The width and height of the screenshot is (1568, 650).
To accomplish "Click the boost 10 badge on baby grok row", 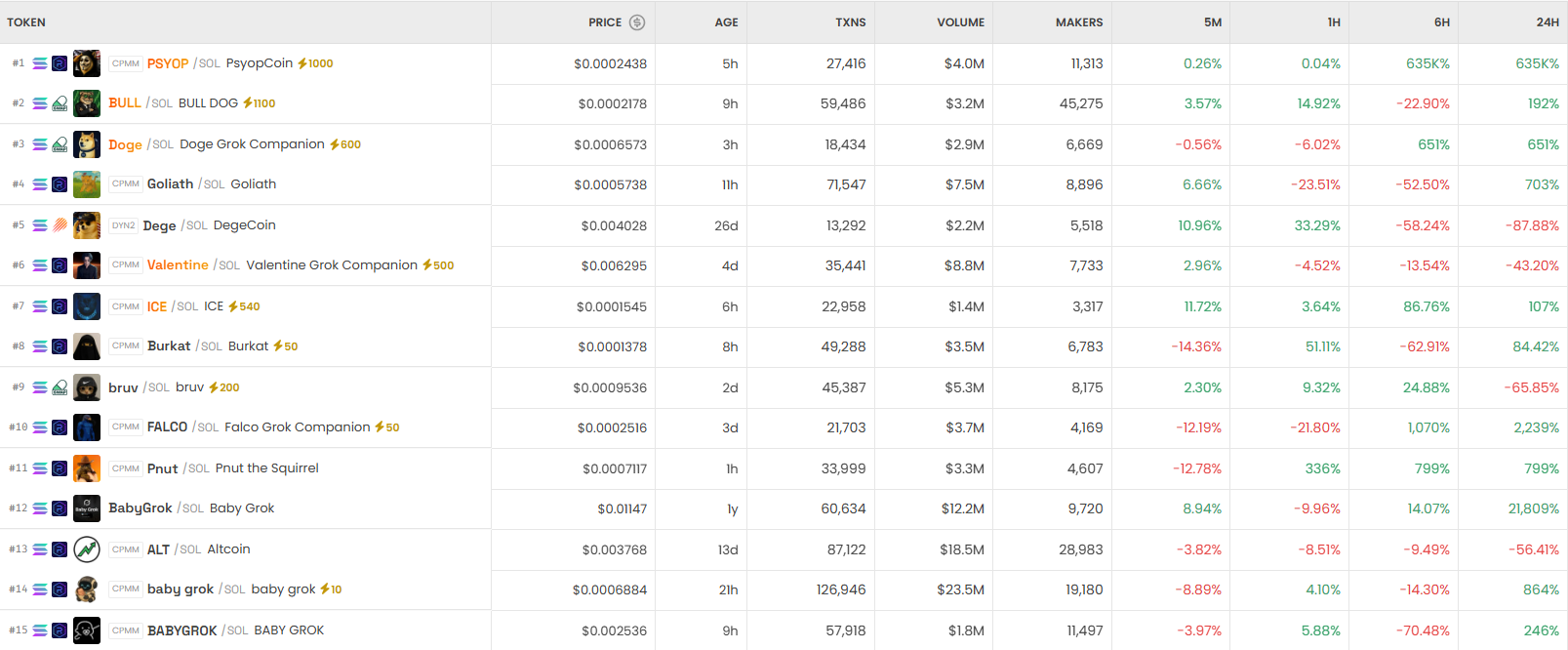I will (331, 589).
